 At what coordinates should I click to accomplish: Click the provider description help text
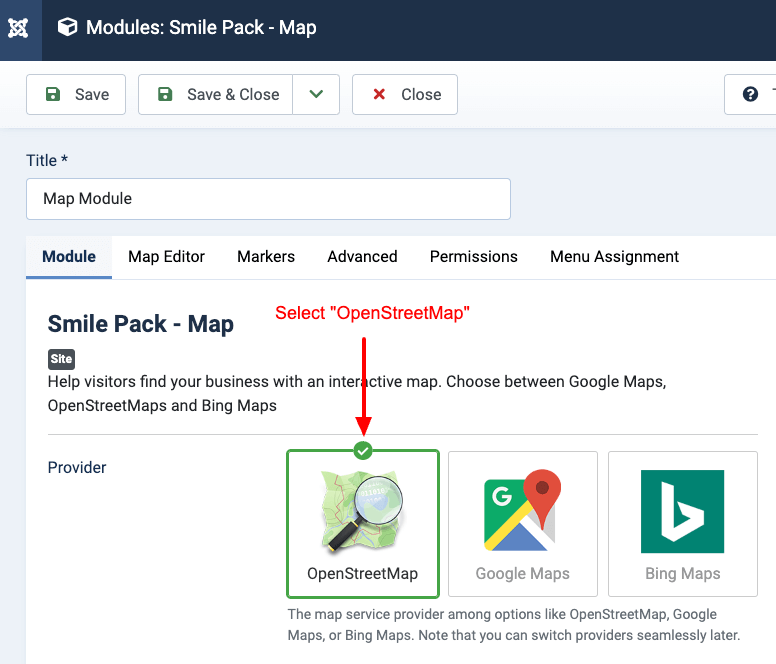tap(514, 625)
